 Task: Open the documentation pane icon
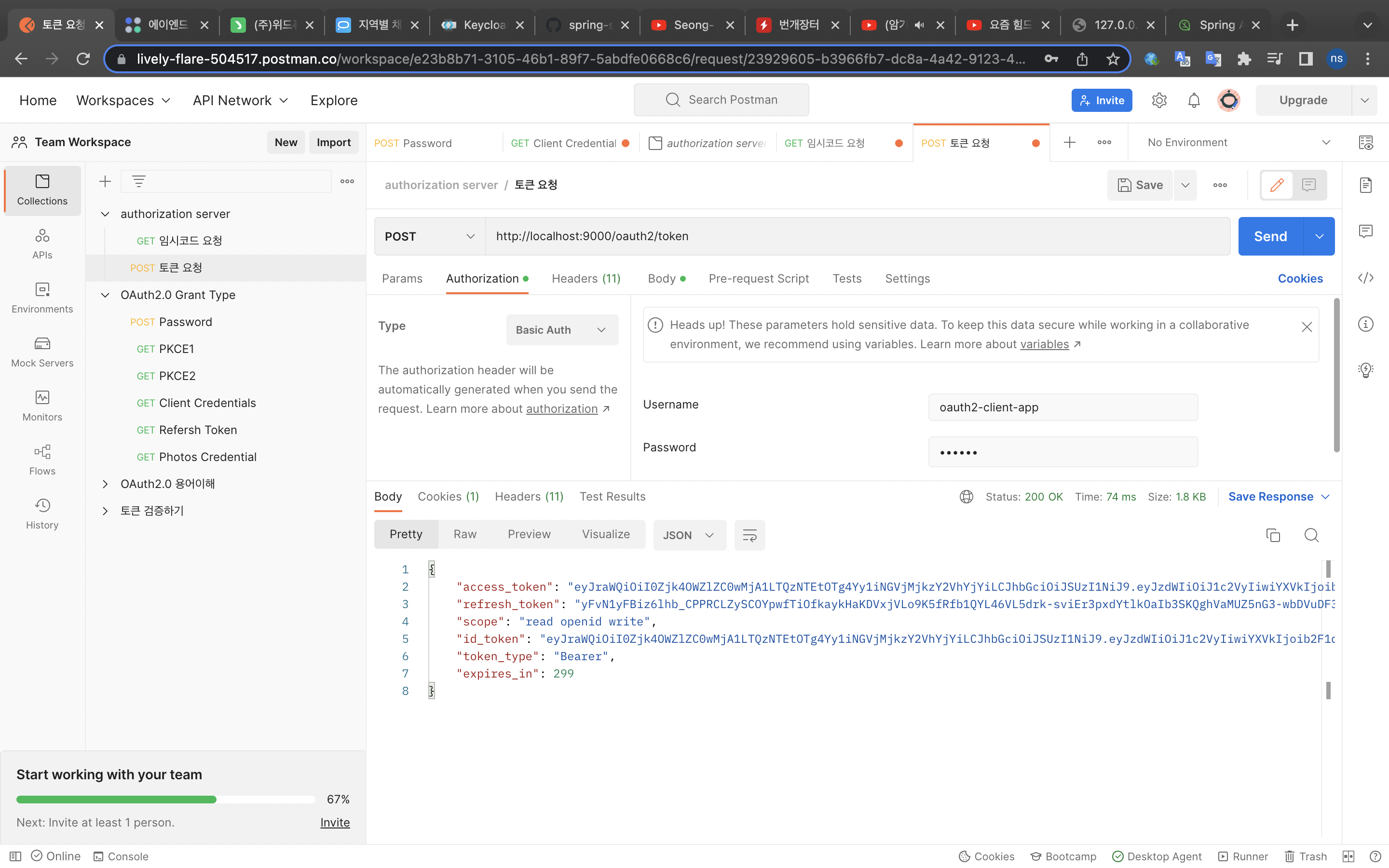click(1365, 185)
